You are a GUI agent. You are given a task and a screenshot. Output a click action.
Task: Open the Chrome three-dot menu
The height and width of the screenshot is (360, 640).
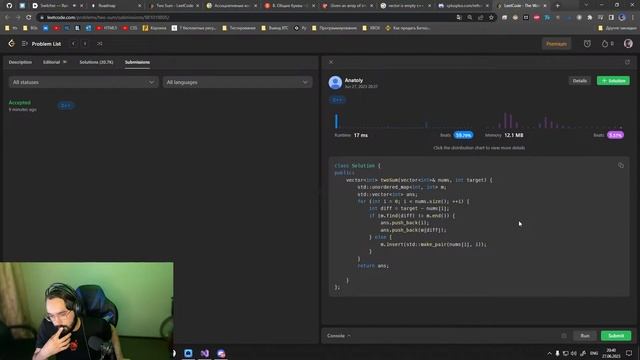(633, 18)
